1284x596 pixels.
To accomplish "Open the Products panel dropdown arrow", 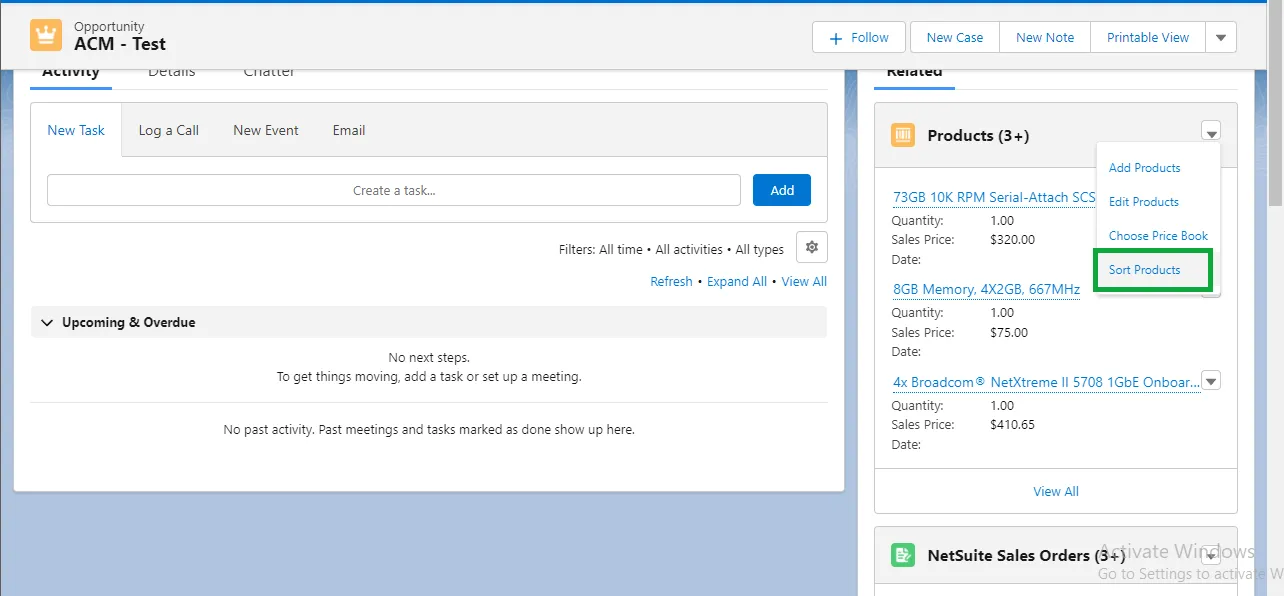I will 1211,132.
